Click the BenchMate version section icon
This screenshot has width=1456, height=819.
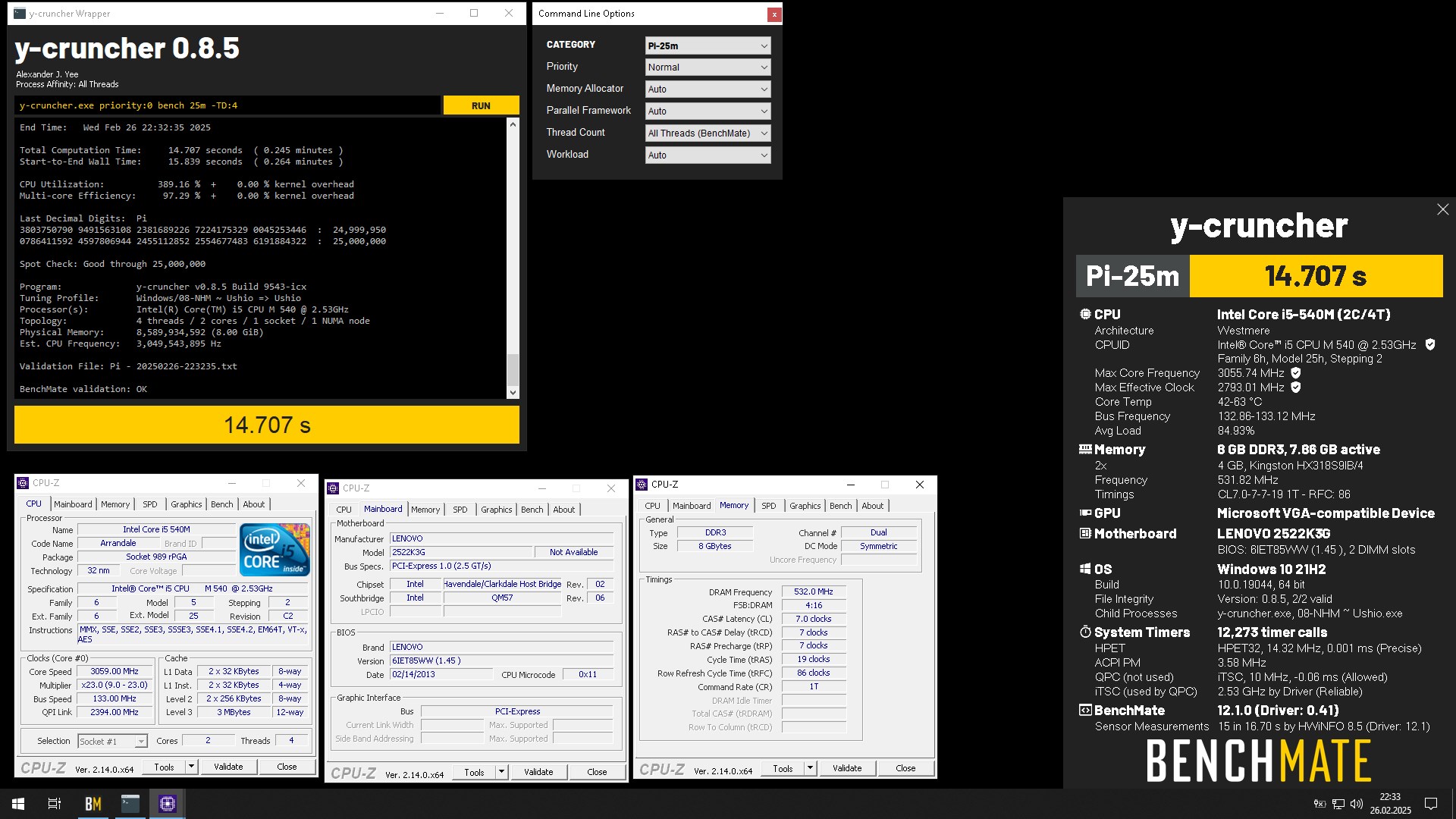1085,711
